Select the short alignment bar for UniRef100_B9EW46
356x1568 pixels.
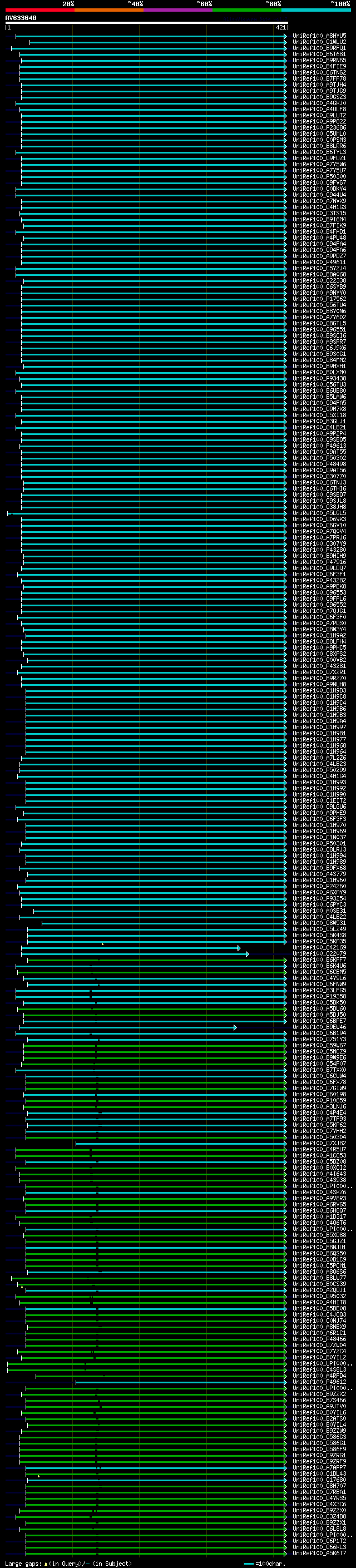(x=128, y=1027)
